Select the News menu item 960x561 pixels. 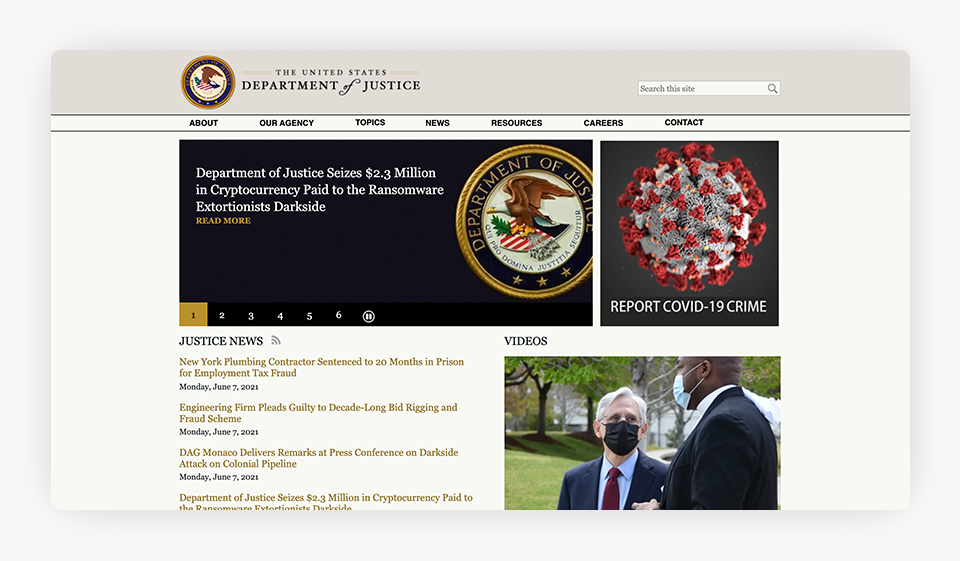click(437, 123)
